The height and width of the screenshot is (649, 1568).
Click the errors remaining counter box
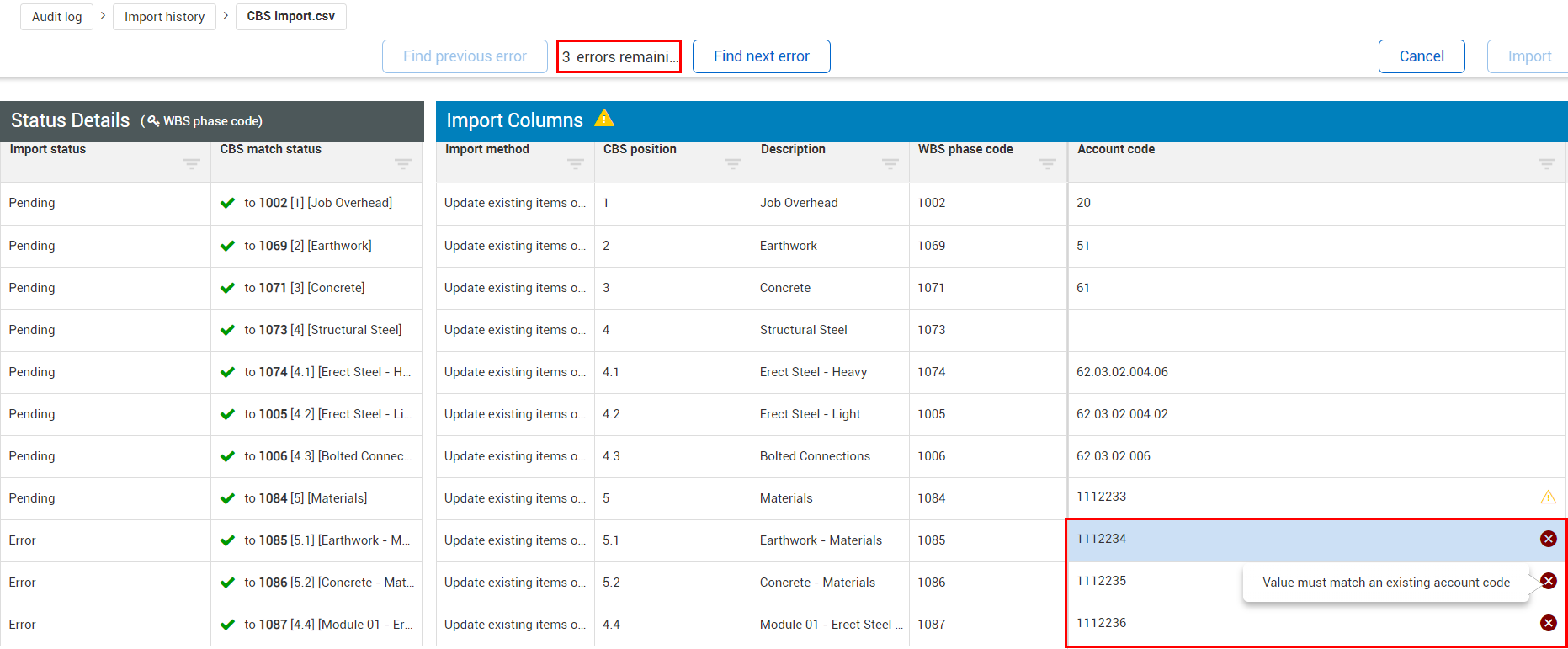(x=619, y=56)
